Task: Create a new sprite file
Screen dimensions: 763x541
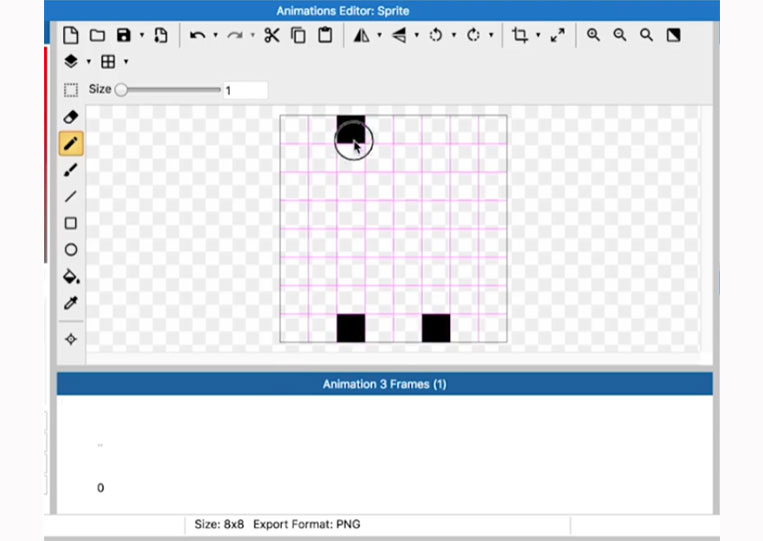Action: [x=71, y=35]
